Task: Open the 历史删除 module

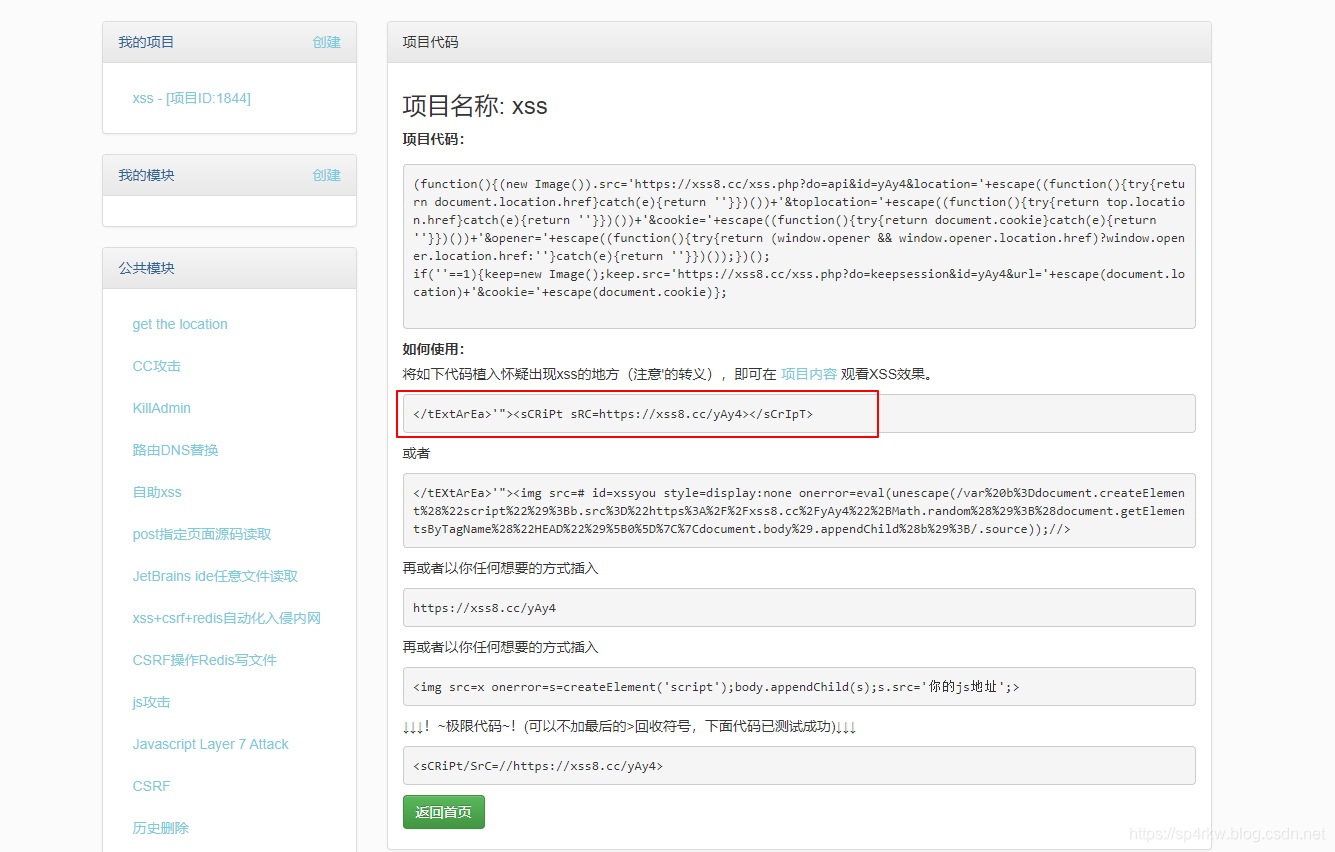Action: 160,828
